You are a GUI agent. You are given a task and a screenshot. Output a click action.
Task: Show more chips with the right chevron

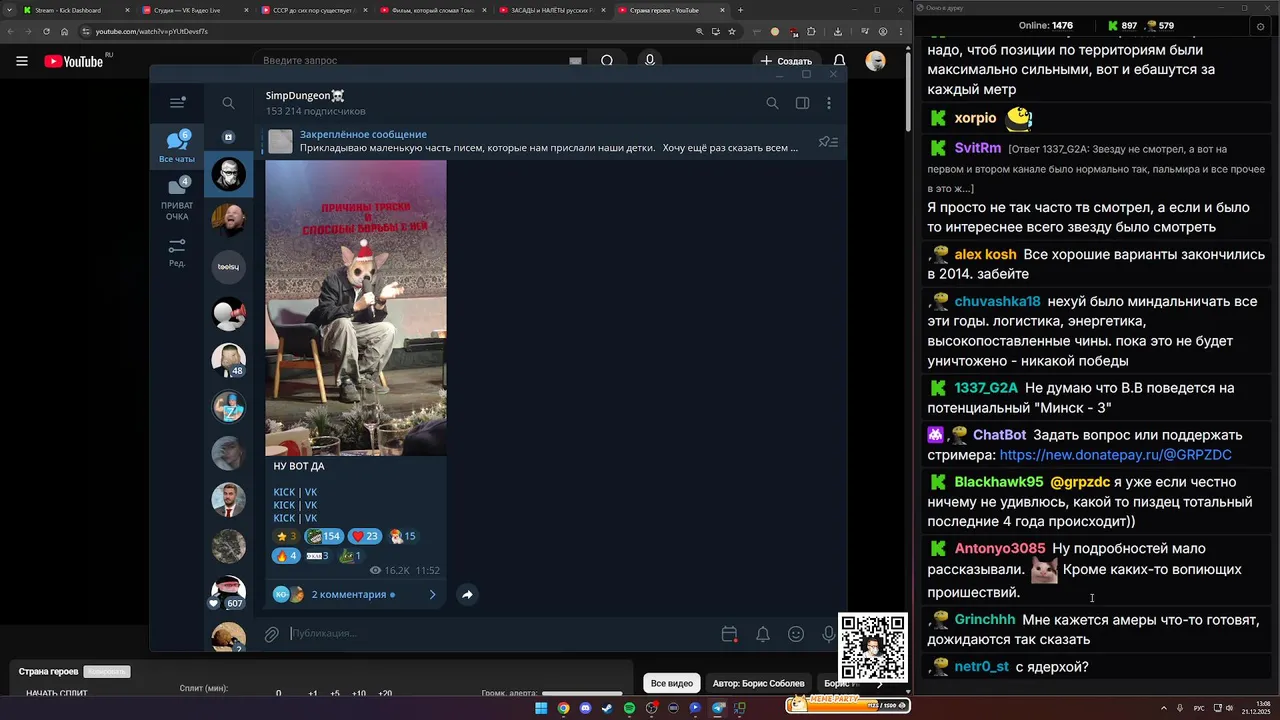(x=880, y=684)
